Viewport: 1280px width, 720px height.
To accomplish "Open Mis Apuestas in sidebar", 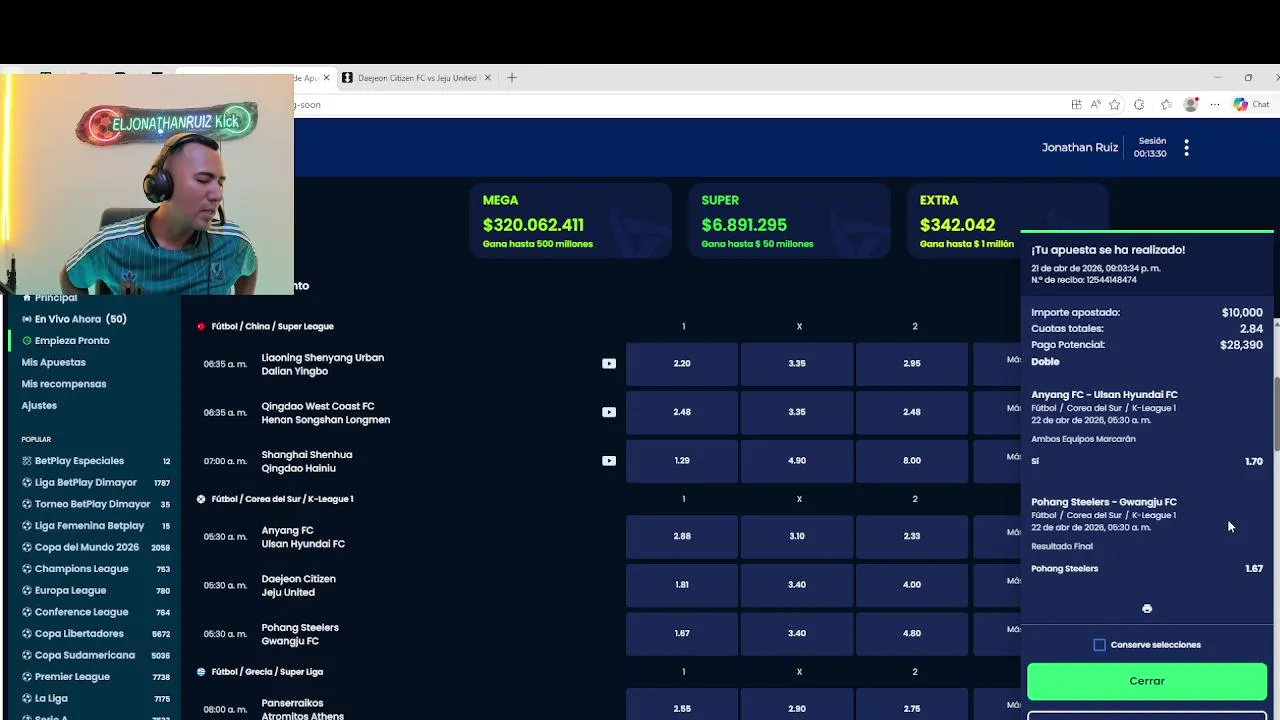I will (54, 363).
